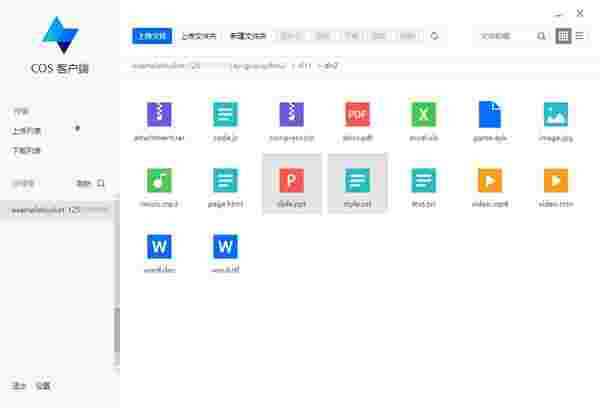The image size is (600, 408).
Task: Click the magnifier search icon
Action: 541,36
